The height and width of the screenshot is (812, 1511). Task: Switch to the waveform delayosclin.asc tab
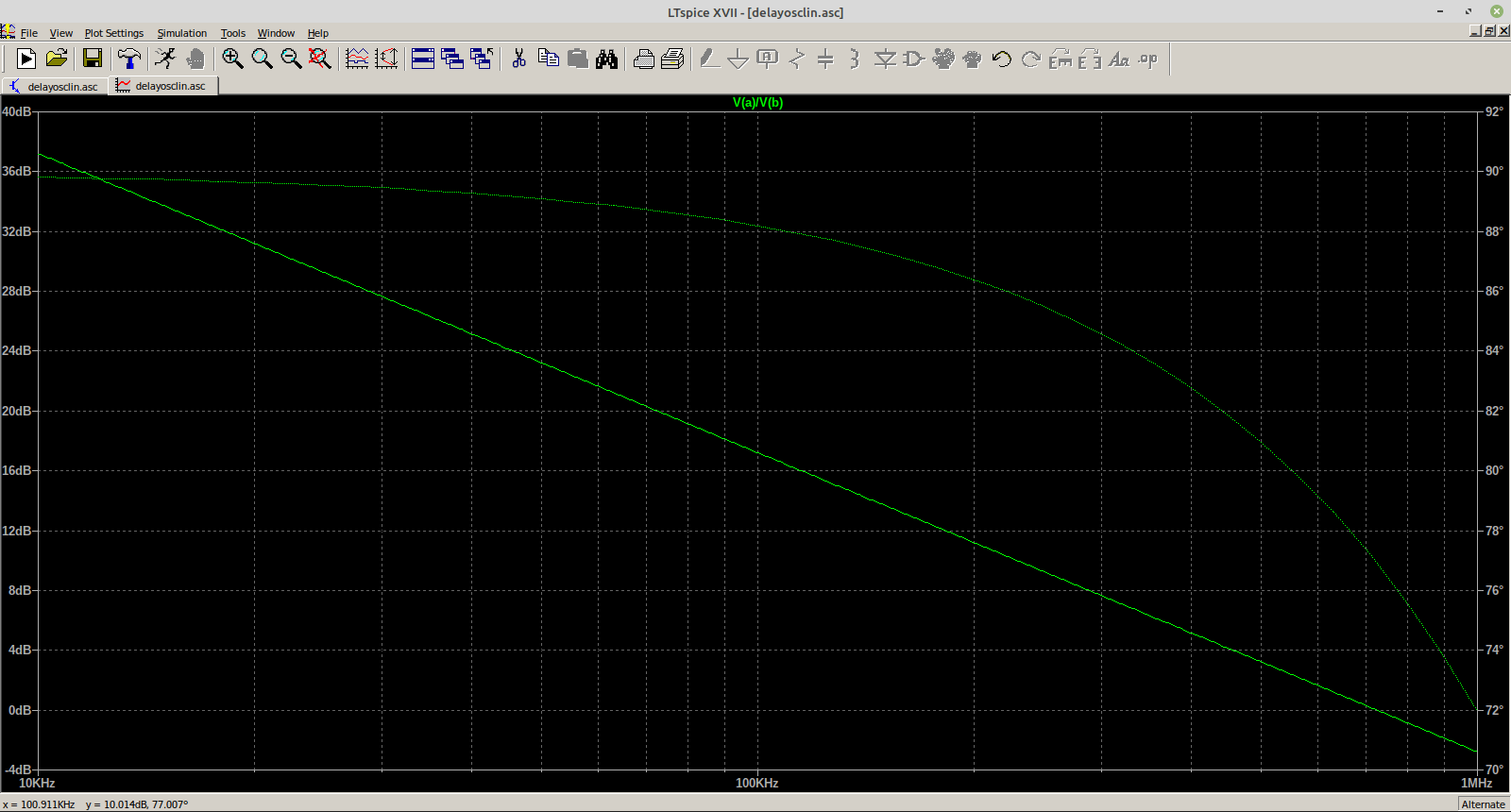[164, 86]
